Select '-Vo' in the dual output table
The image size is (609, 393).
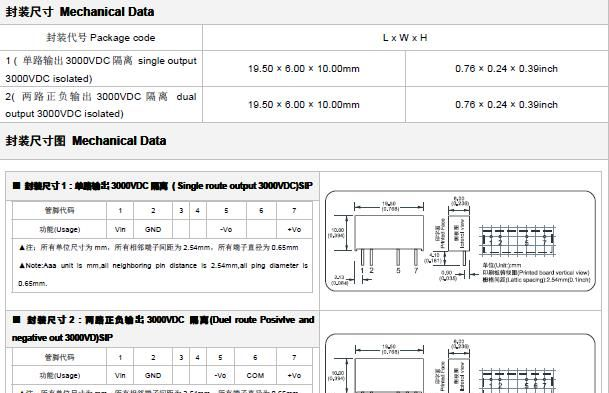click(x=220, y=376)
